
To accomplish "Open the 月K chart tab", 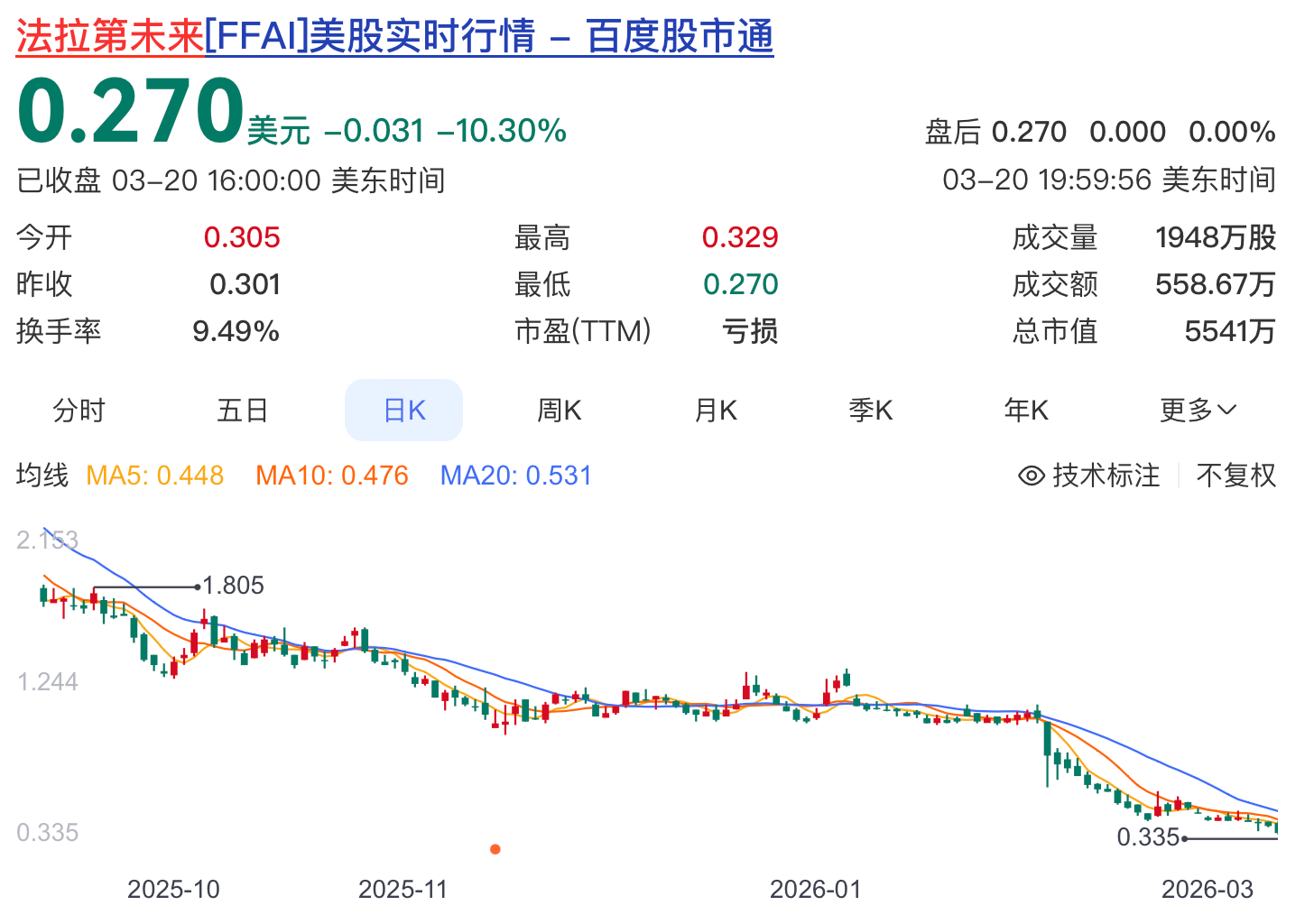I will (x=716, y=411).
